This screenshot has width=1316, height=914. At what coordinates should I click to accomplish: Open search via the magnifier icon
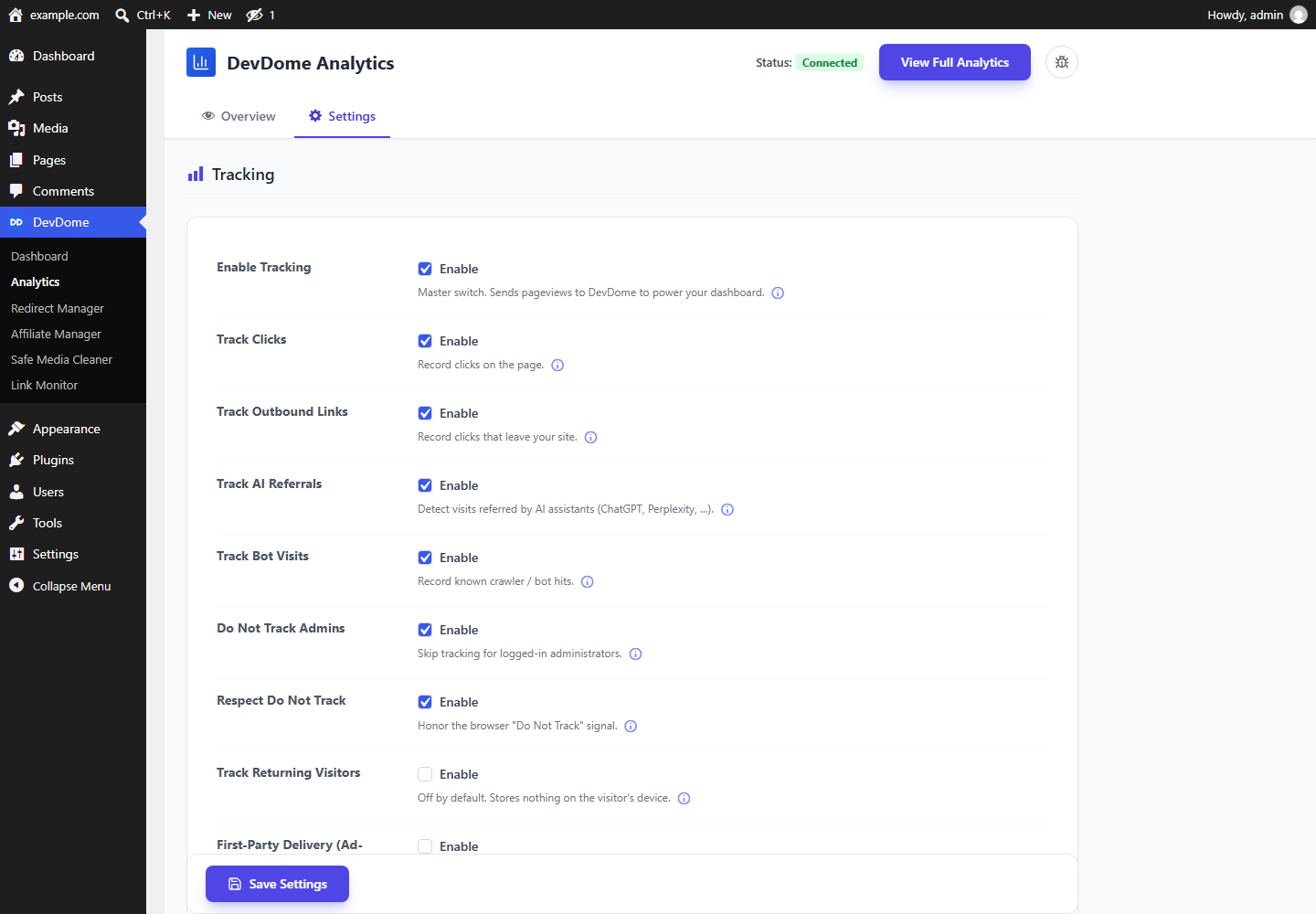(x=122, y=15)
